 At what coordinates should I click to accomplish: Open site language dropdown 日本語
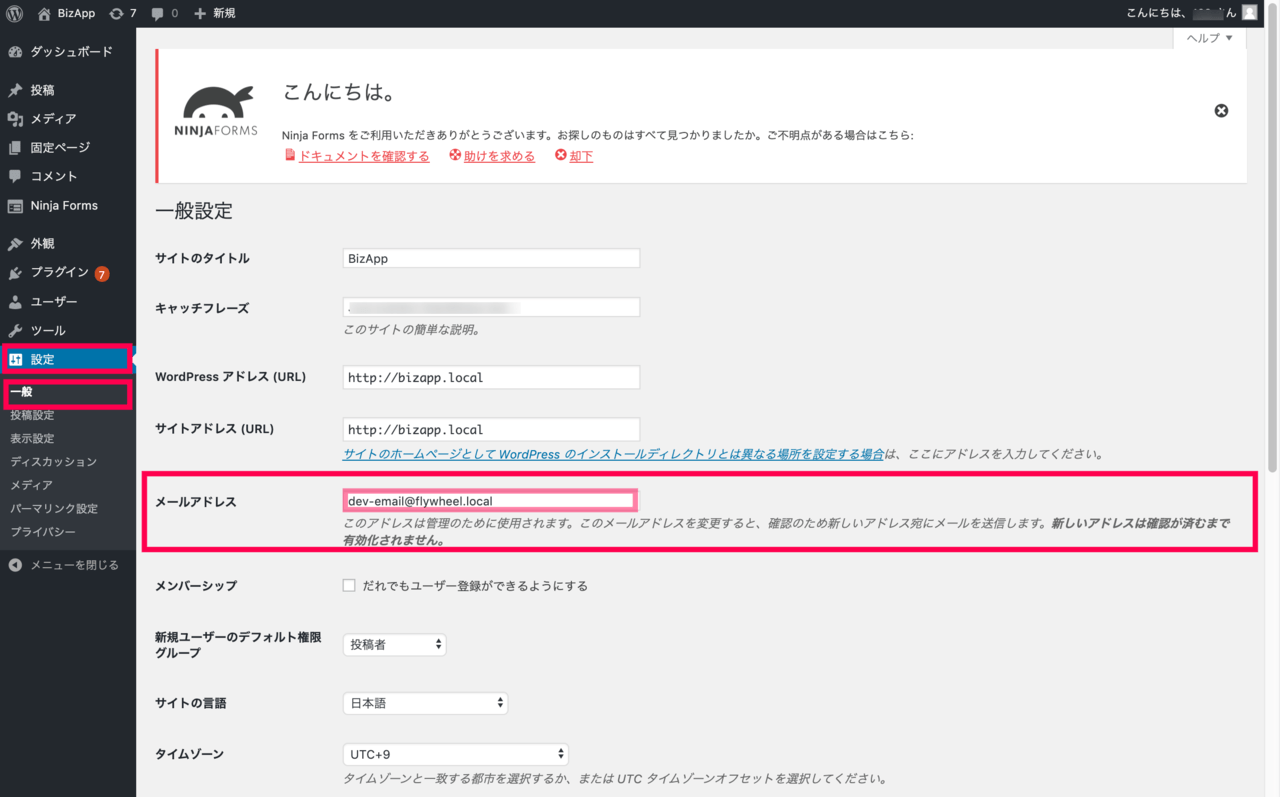coord(425,703)
